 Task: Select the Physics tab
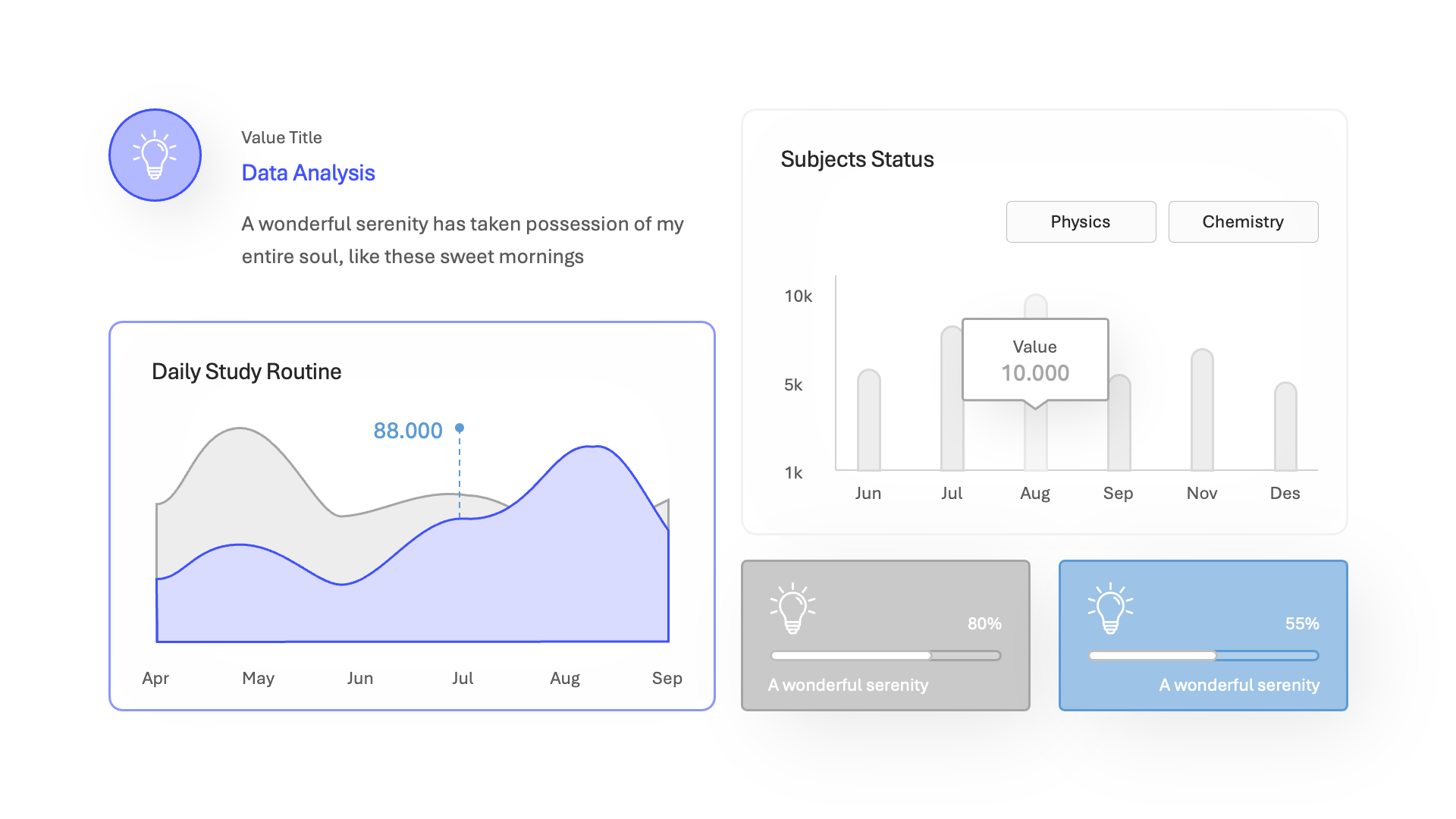tap(1081, 221)
